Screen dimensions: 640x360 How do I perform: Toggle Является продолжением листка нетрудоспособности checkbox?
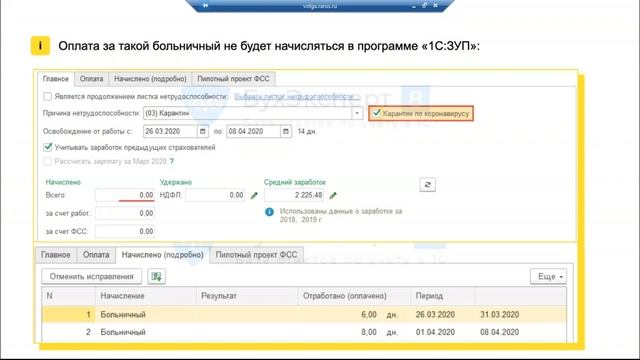48,96
